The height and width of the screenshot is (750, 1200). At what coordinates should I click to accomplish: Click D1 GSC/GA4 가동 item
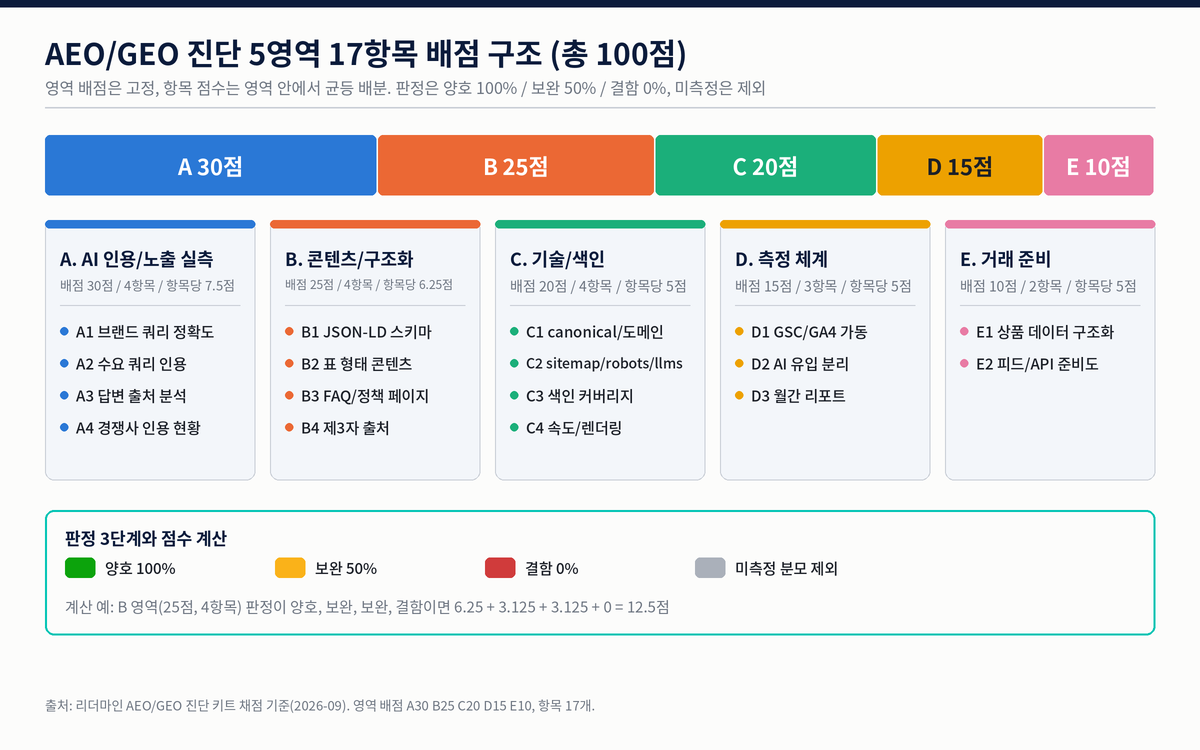click(x=801, y=332)
